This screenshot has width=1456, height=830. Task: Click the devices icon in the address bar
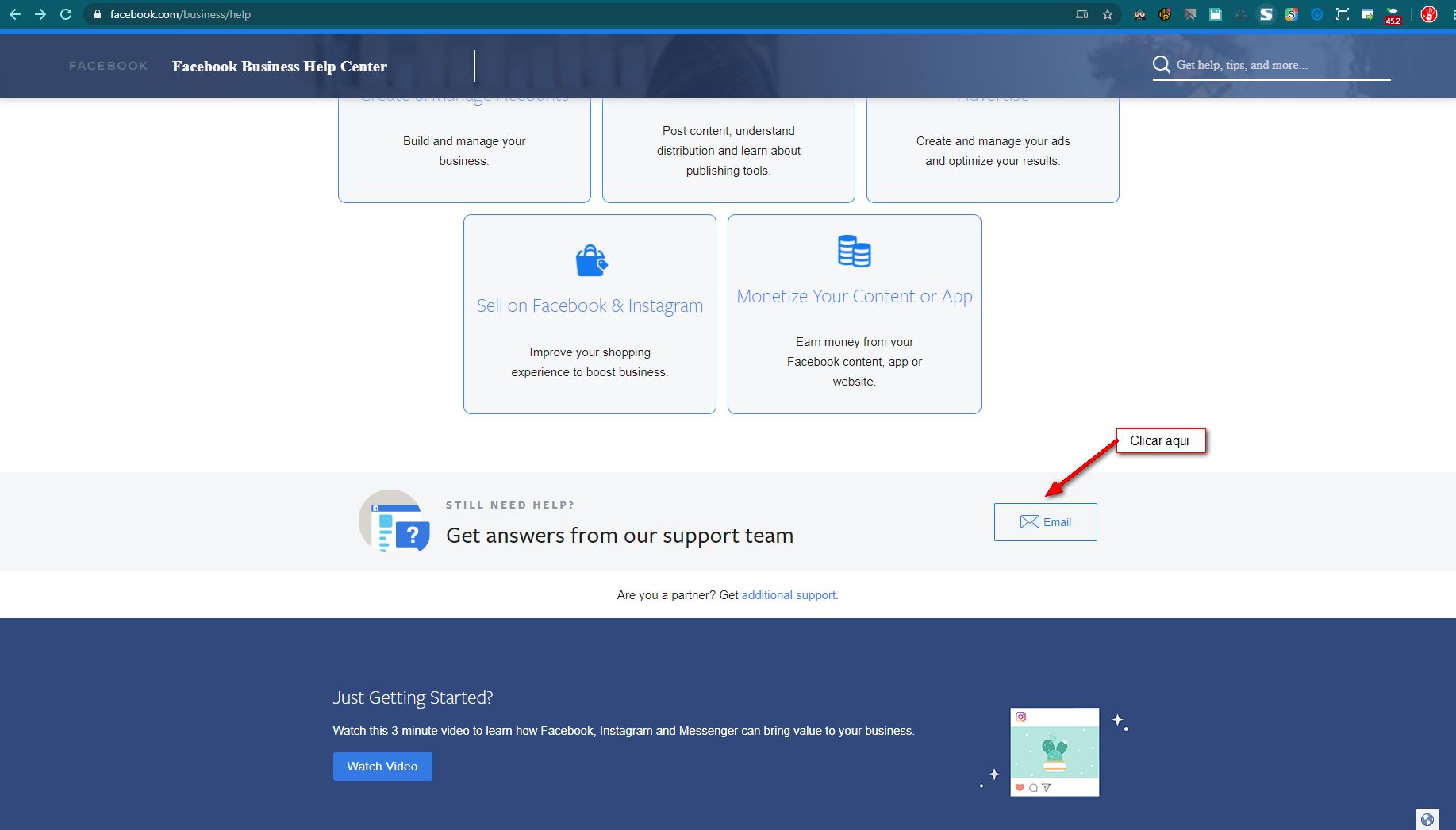point(1081,14)
